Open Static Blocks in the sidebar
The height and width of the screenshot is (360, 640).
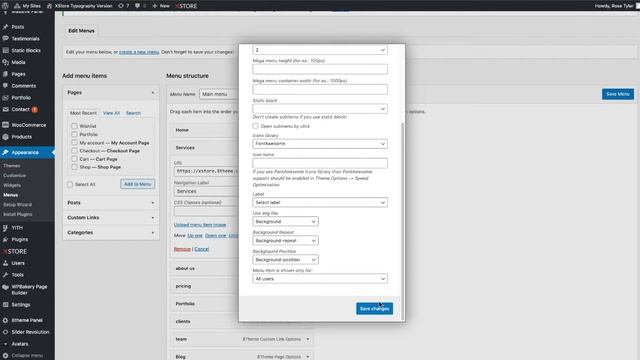(26, 51)
